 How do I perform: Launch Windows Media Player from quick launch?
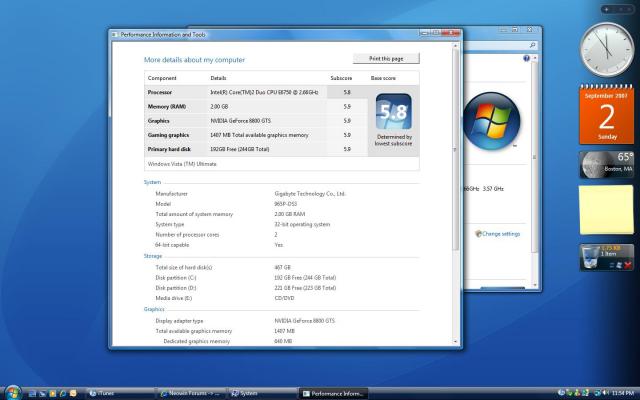[52, 393]
